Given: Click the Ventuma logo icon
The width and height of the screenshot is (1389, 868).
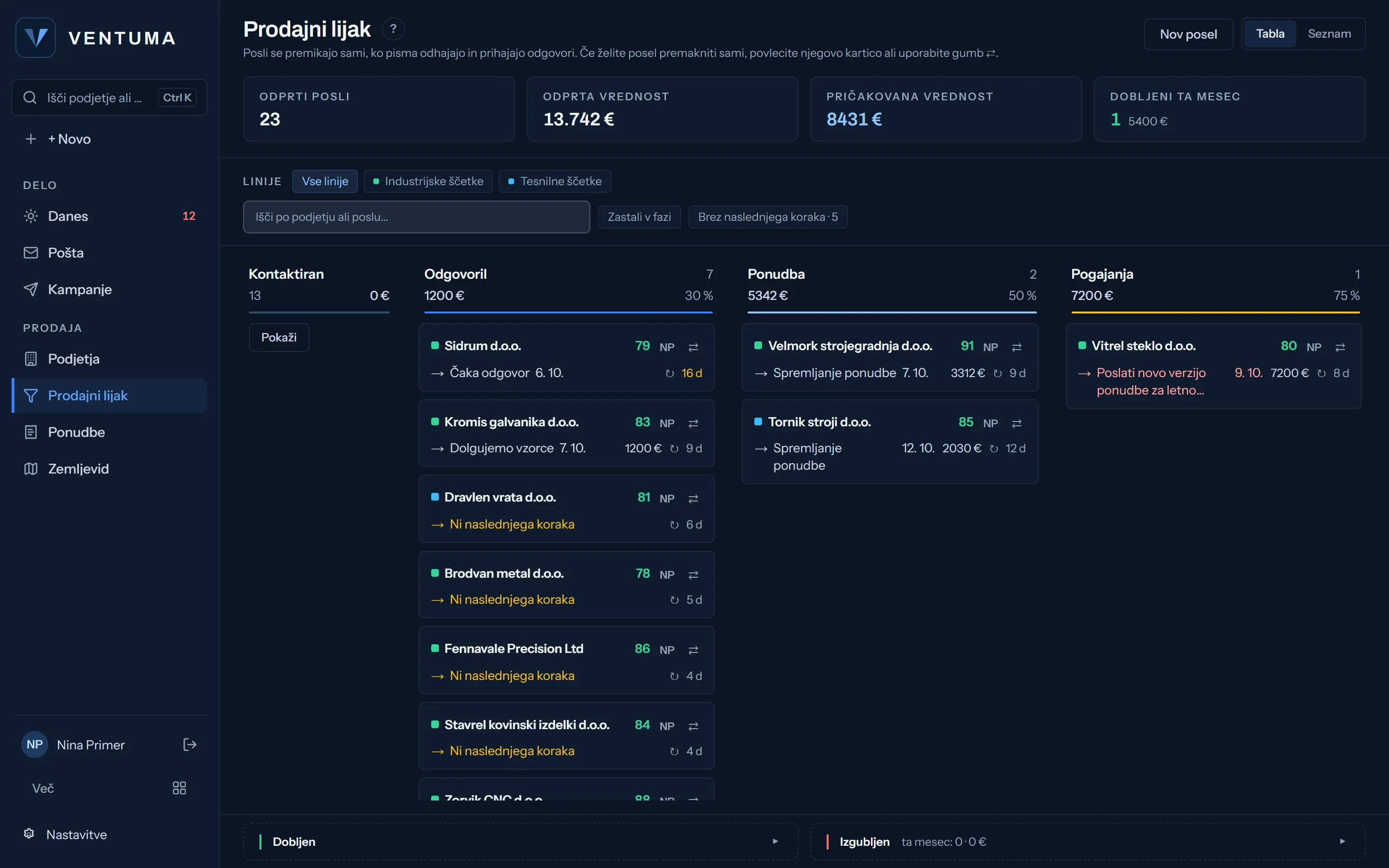Looking at the screenshot, I should pyautogui.click(x=36, y=38).
